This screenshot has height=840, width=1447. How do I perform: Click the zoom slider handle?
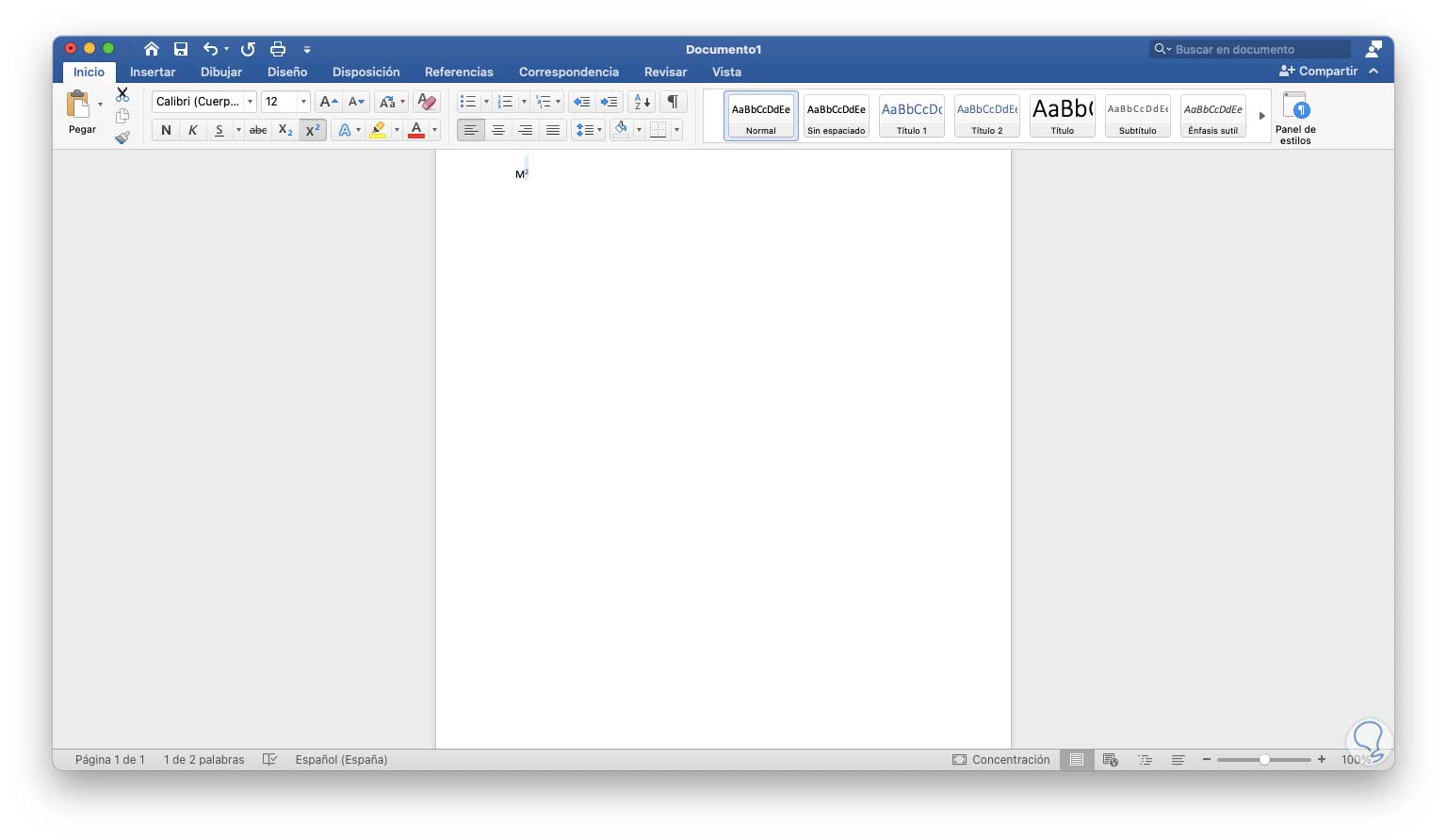click(x=1264, y=759)
